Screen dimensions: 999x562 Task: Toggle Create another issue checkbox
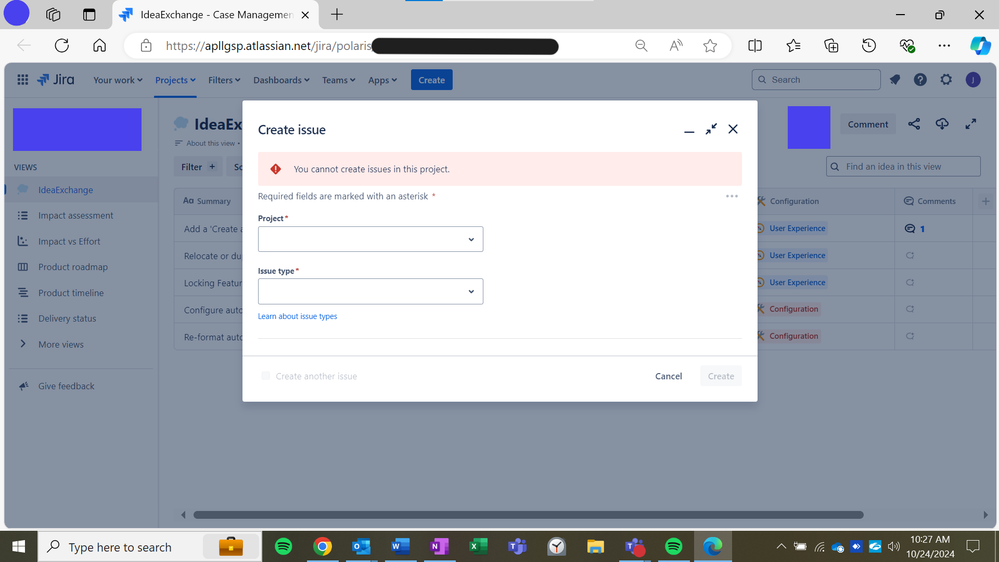[x=266, y=376]
